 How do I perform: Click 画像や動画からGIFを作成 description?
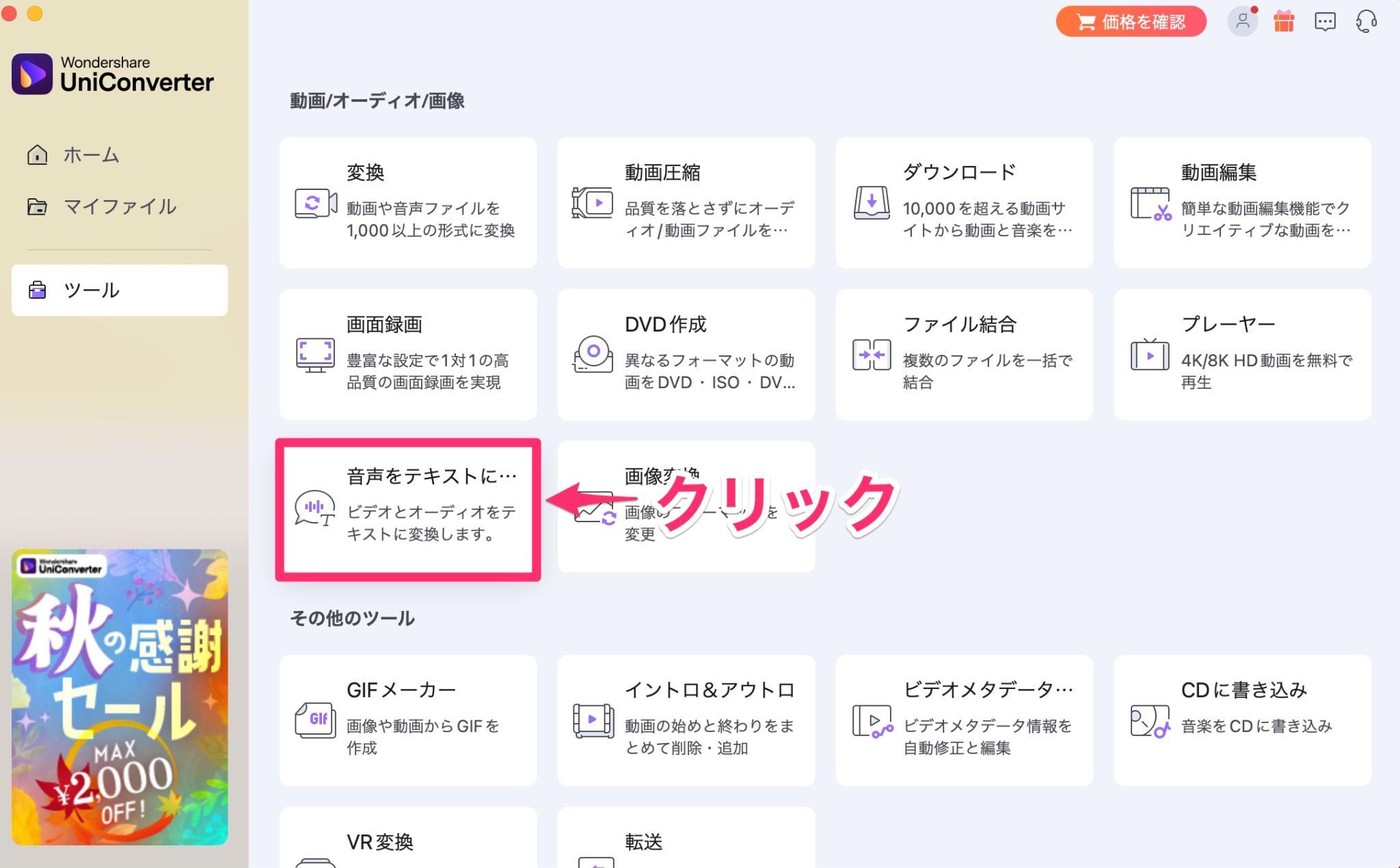click(x=423, y=736)
